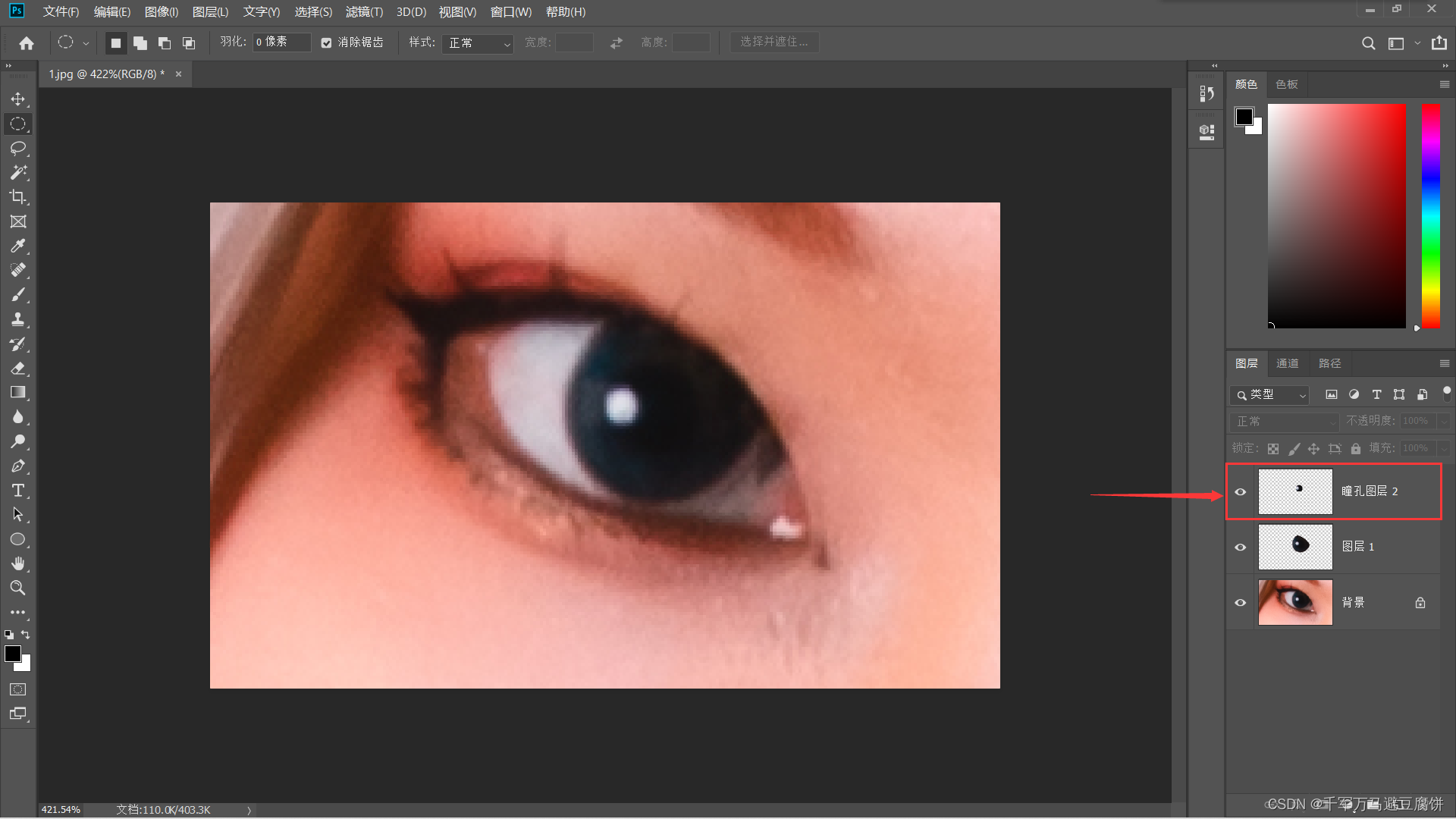This screenshot has width=1456, height=819.
Task: Select the Horizontal Type tool
Action: pyautogui.click(x=18, y=491)
